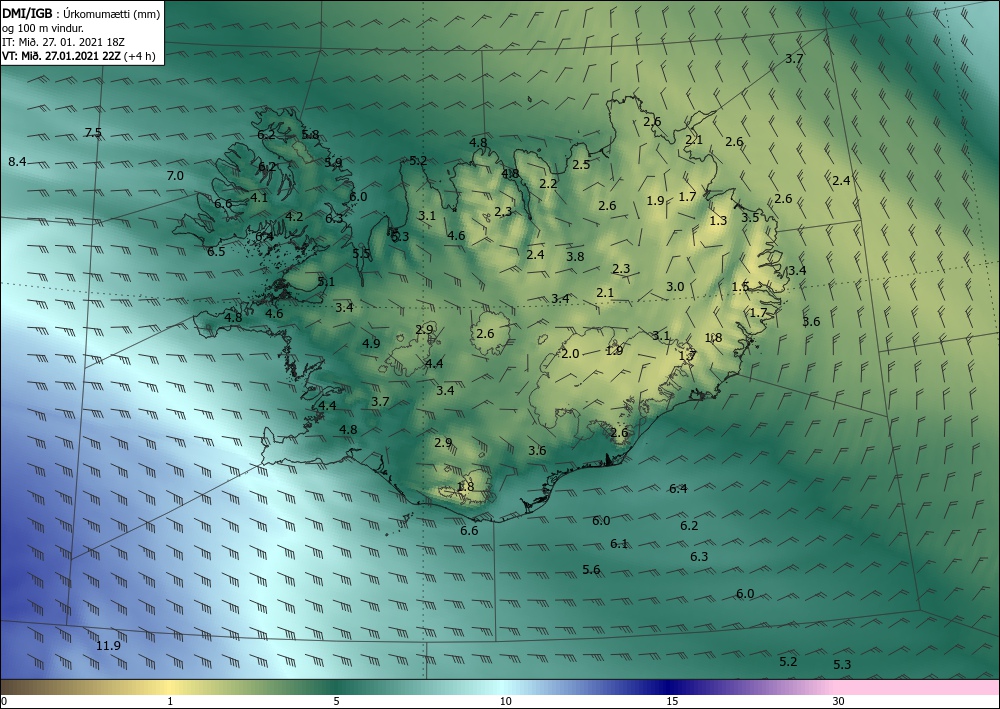Click the map value '3.8'
This screenshot has width=1000, height=709.
[575, 256]
